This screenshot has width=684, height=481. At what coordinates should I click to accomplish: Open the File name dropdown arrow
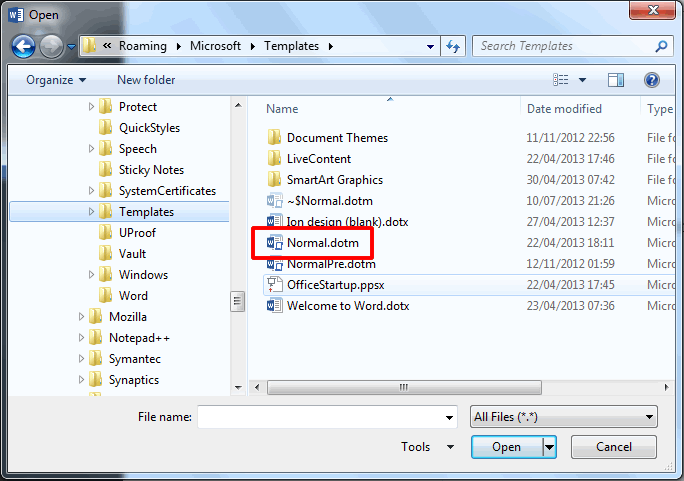449,417
